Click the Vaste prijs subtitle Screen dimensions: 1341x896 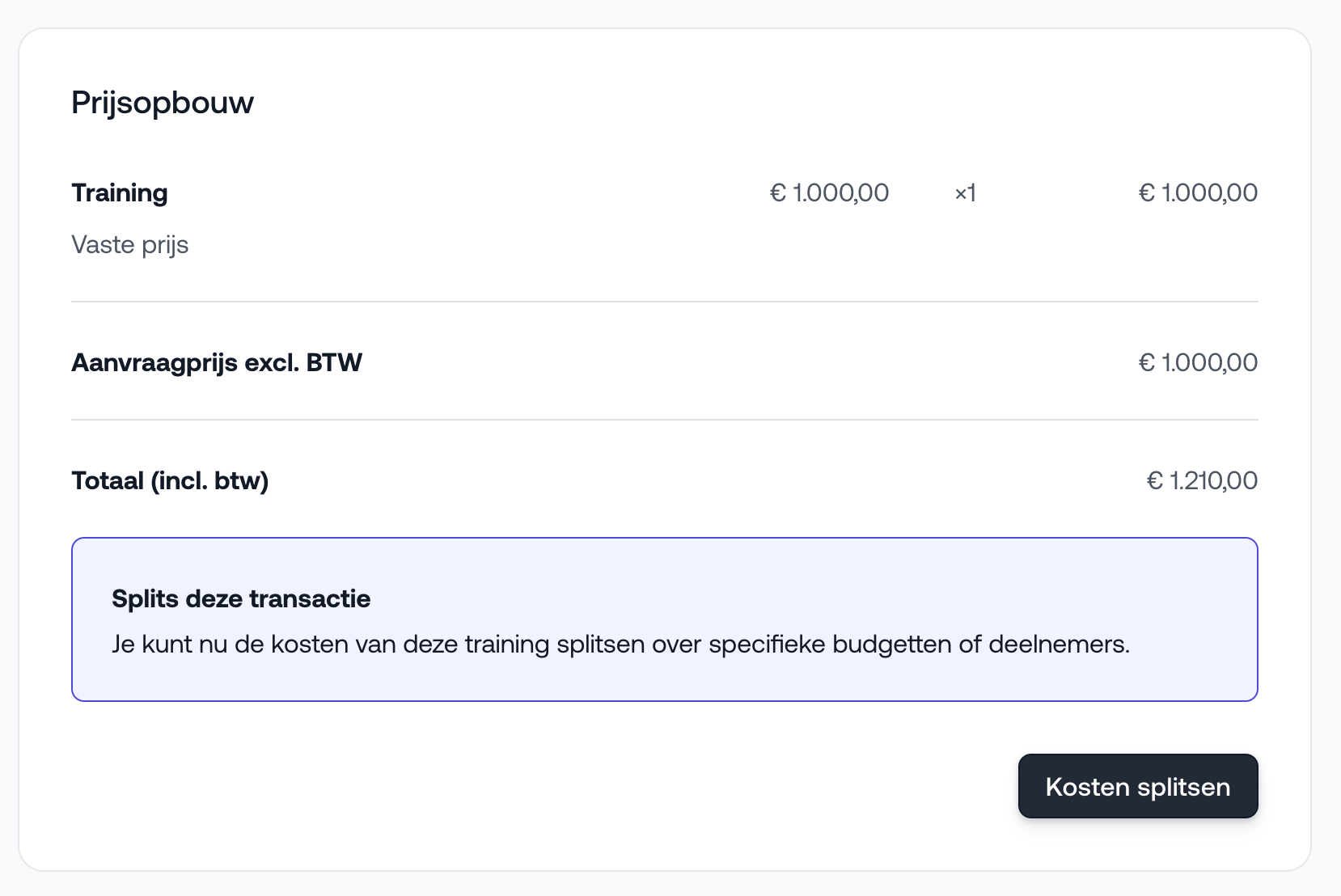[x=129, y=245]
